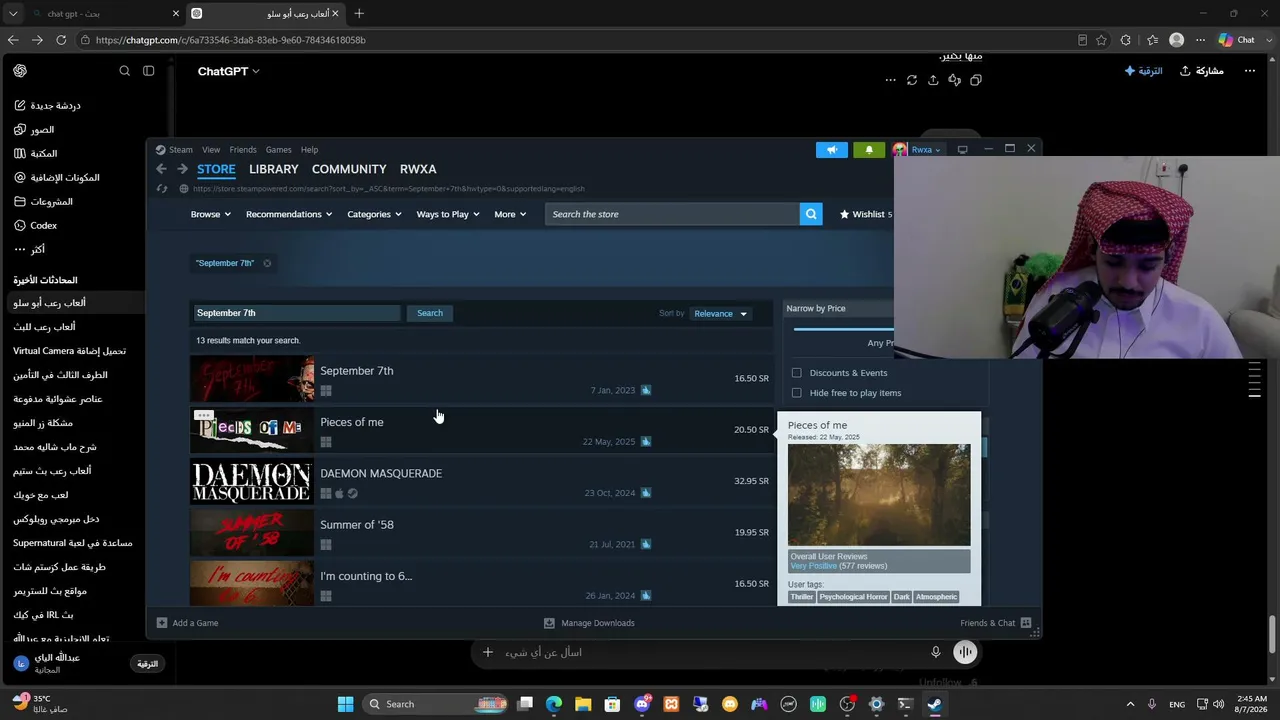This screenshot has height=720, width=1280.
Task: Click the Narrow by Price slider
Action: pos(843,328)
